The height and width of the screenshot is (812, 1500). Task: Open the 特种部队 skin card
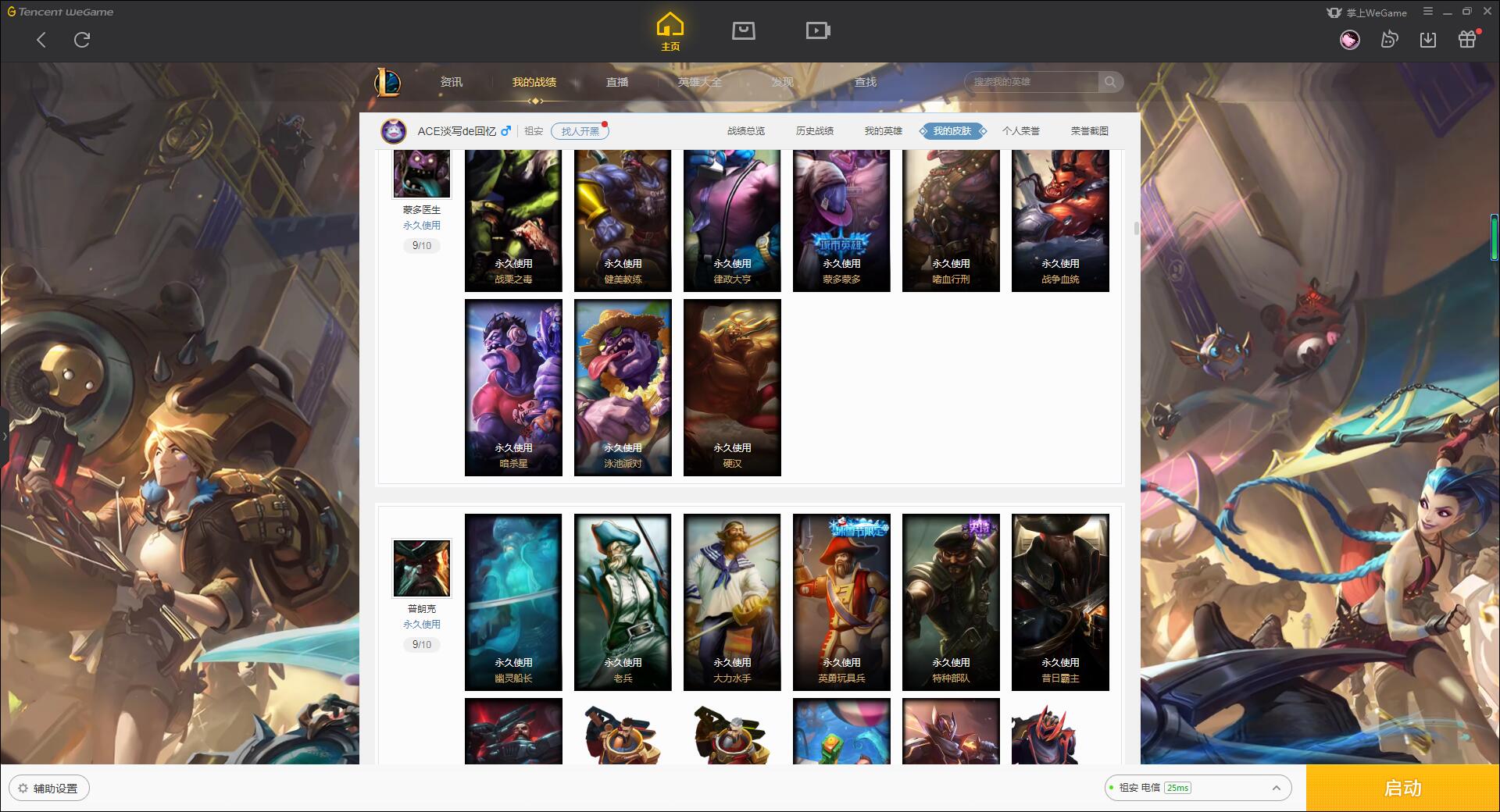[x=951, y=602]
